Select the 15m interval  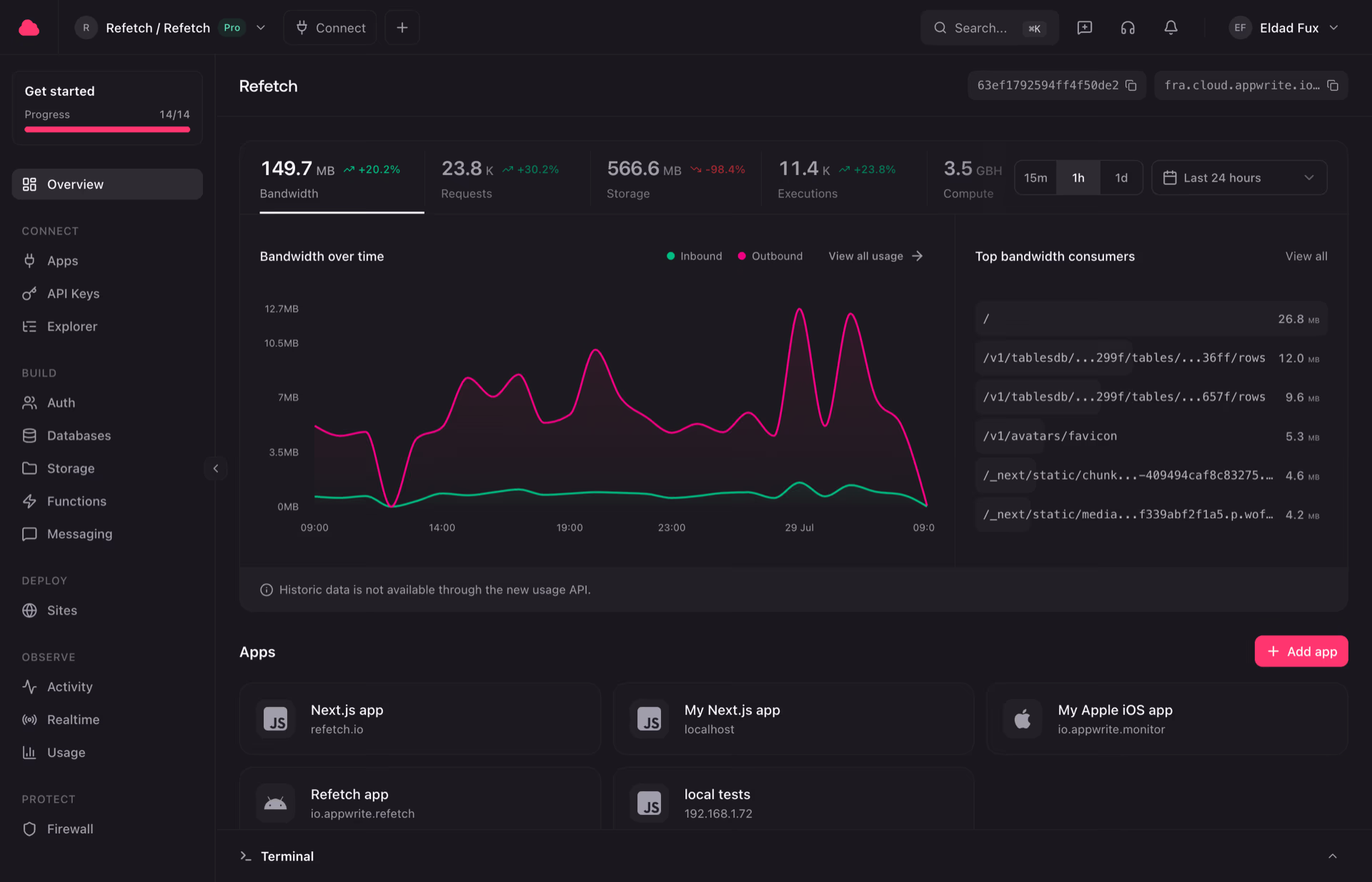point(1035,178)
